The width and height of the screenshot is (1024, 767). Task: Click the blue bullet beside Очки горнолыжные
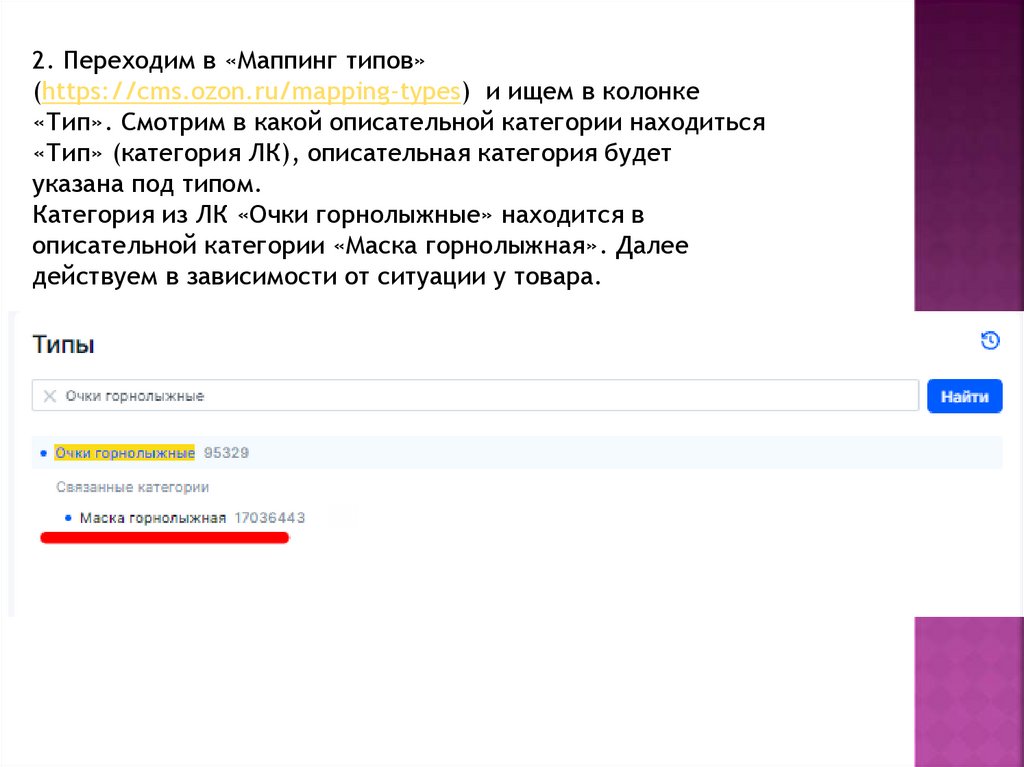pyautogui.click(x=42, y=453)
